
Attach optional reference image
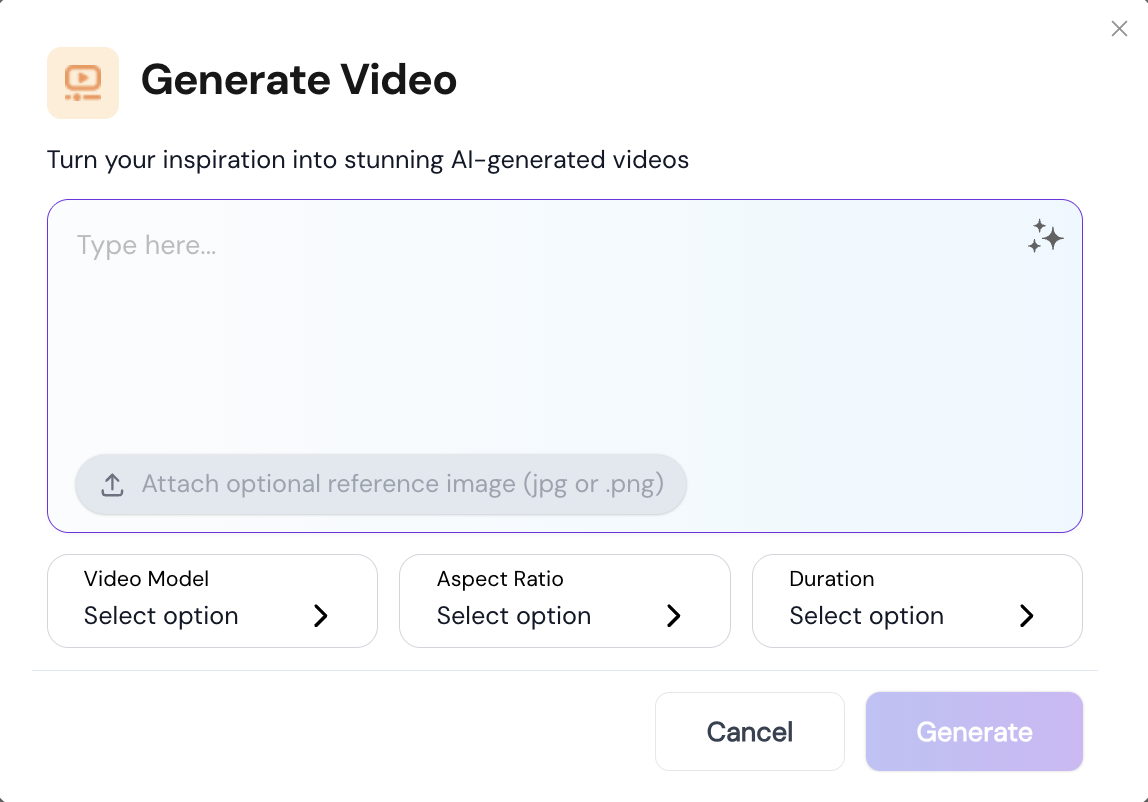(381, 485)
